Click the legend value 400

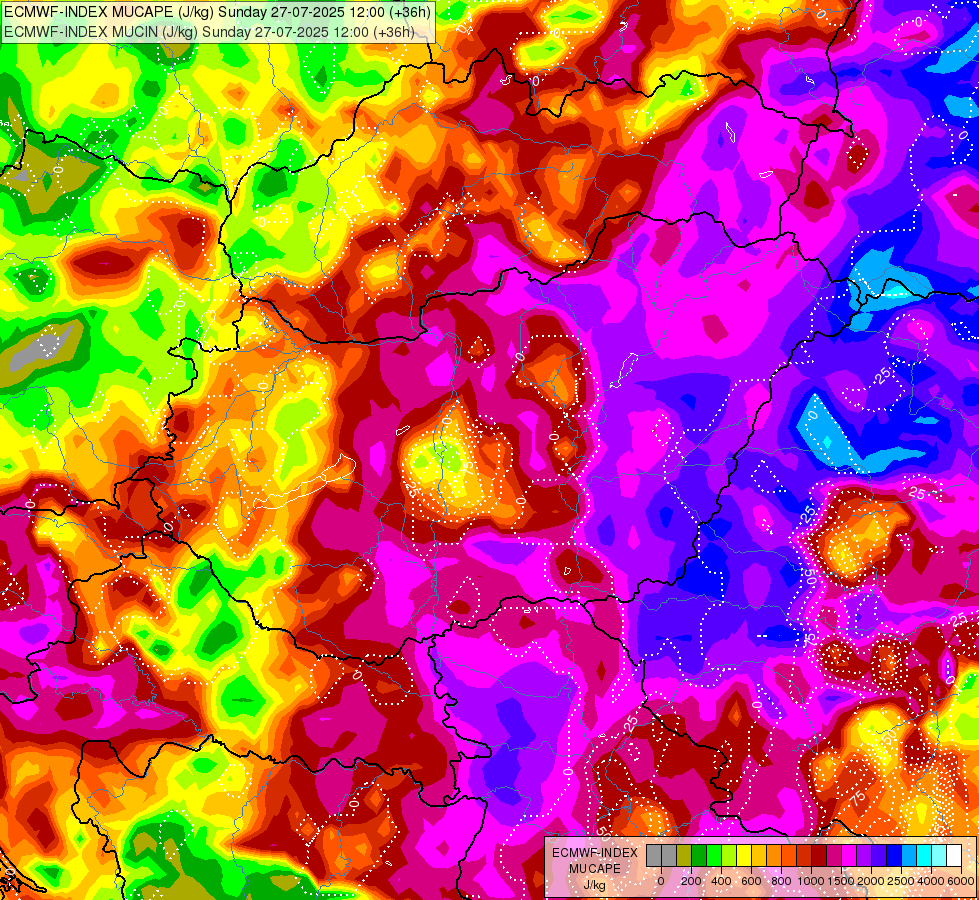721,881
